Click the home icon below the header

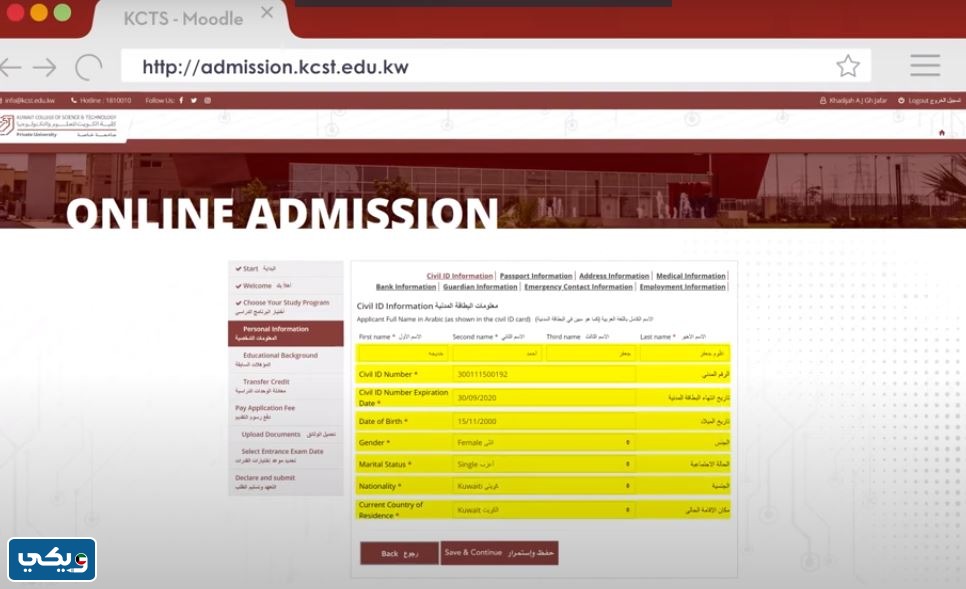(941, 132)
